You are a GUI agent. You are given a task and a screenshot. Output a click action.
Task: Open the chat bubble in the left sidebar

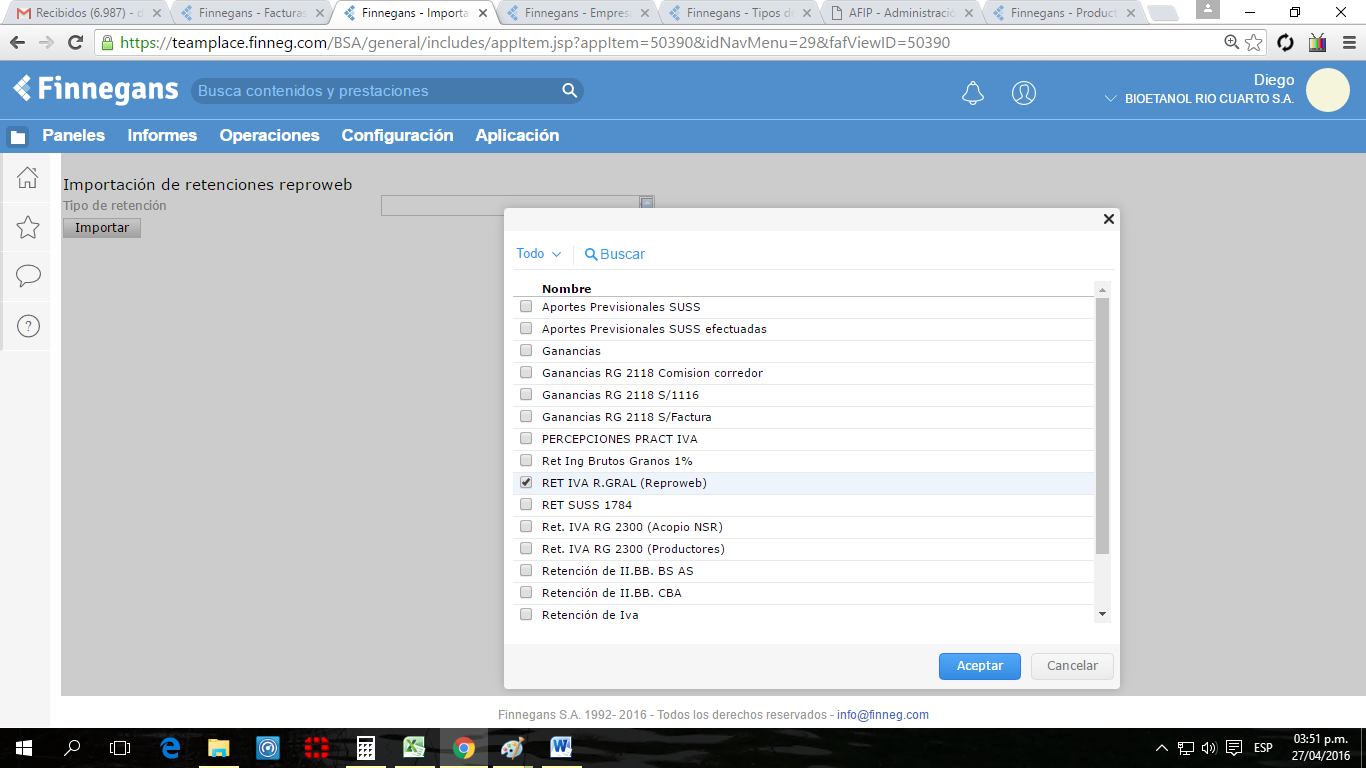click(28, 276)
